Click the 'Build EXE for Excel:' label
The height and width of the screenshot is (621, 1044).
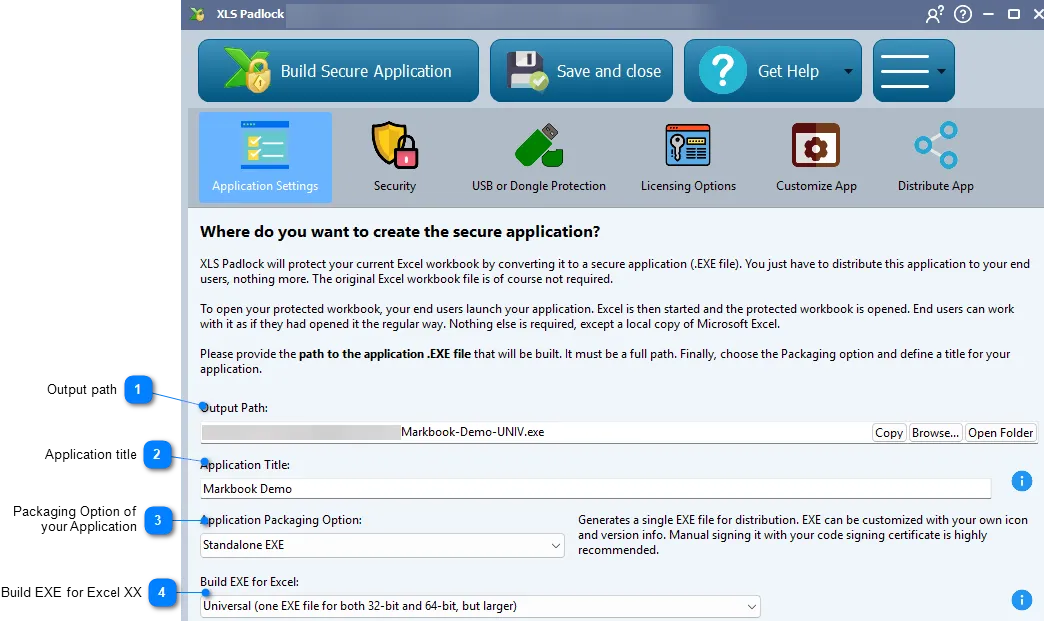pyautogui.click(x=250, y=582)
